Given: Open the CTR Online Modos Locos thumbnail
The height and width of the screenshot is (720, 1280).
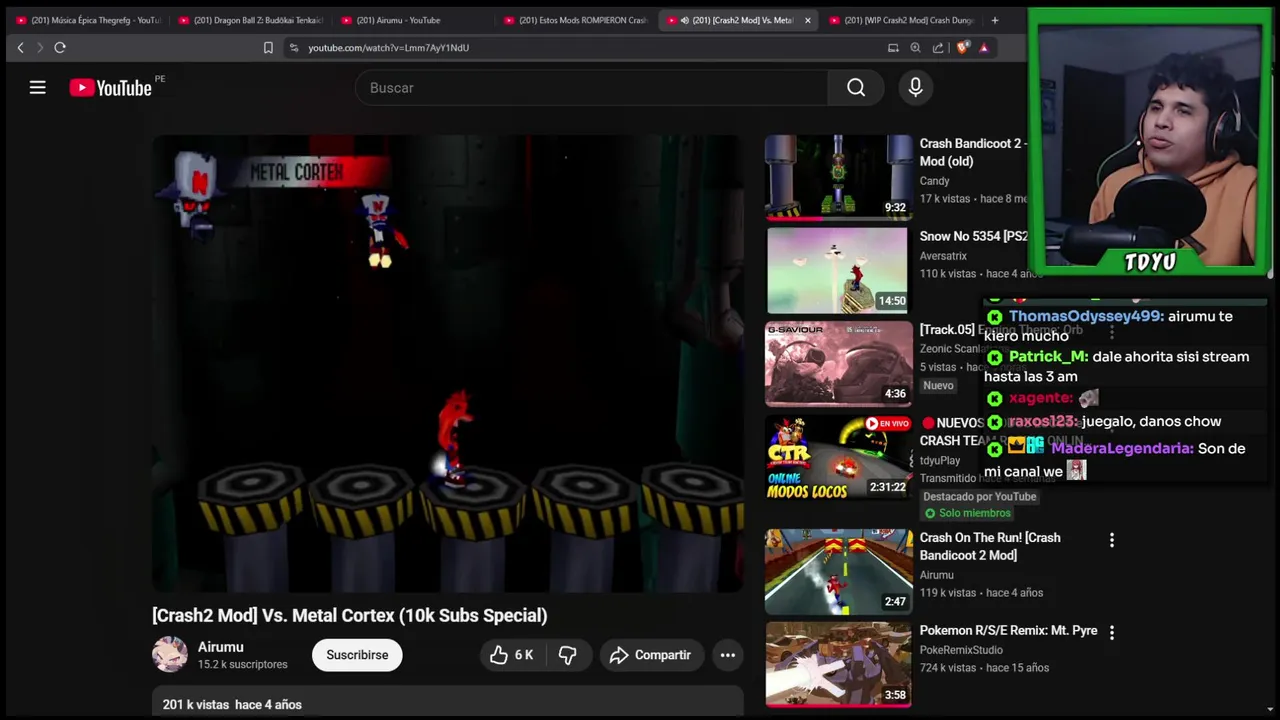Looking at the screenshot, I should pyautogui.click(x=838, y=456).
